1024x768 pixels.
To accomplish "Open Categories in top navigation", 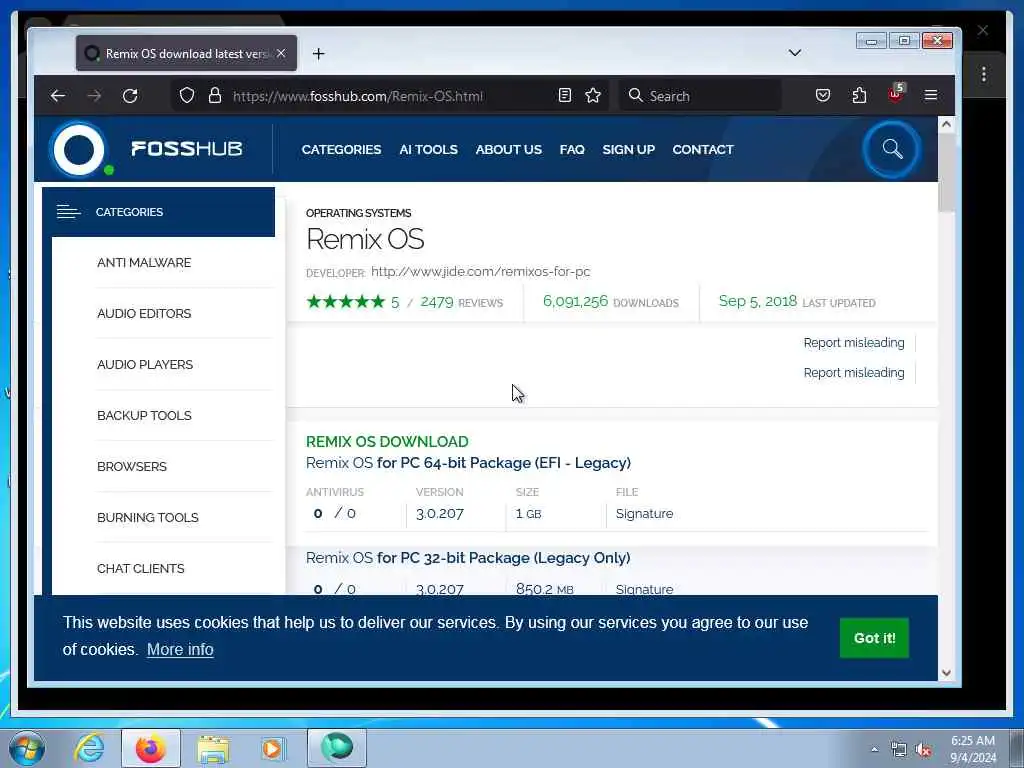I will (342, 150).
